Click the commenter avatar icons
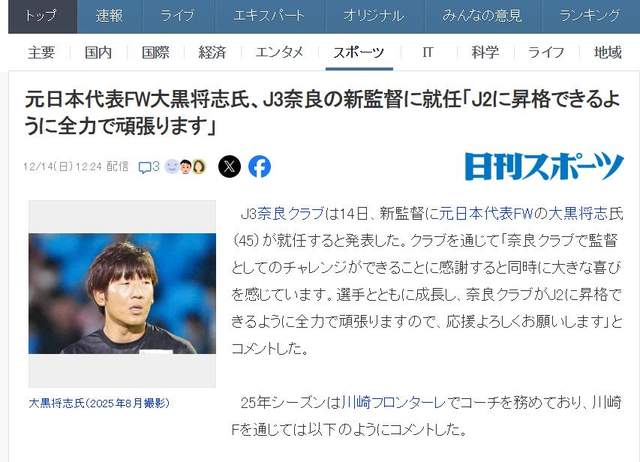 pos(185,167)
